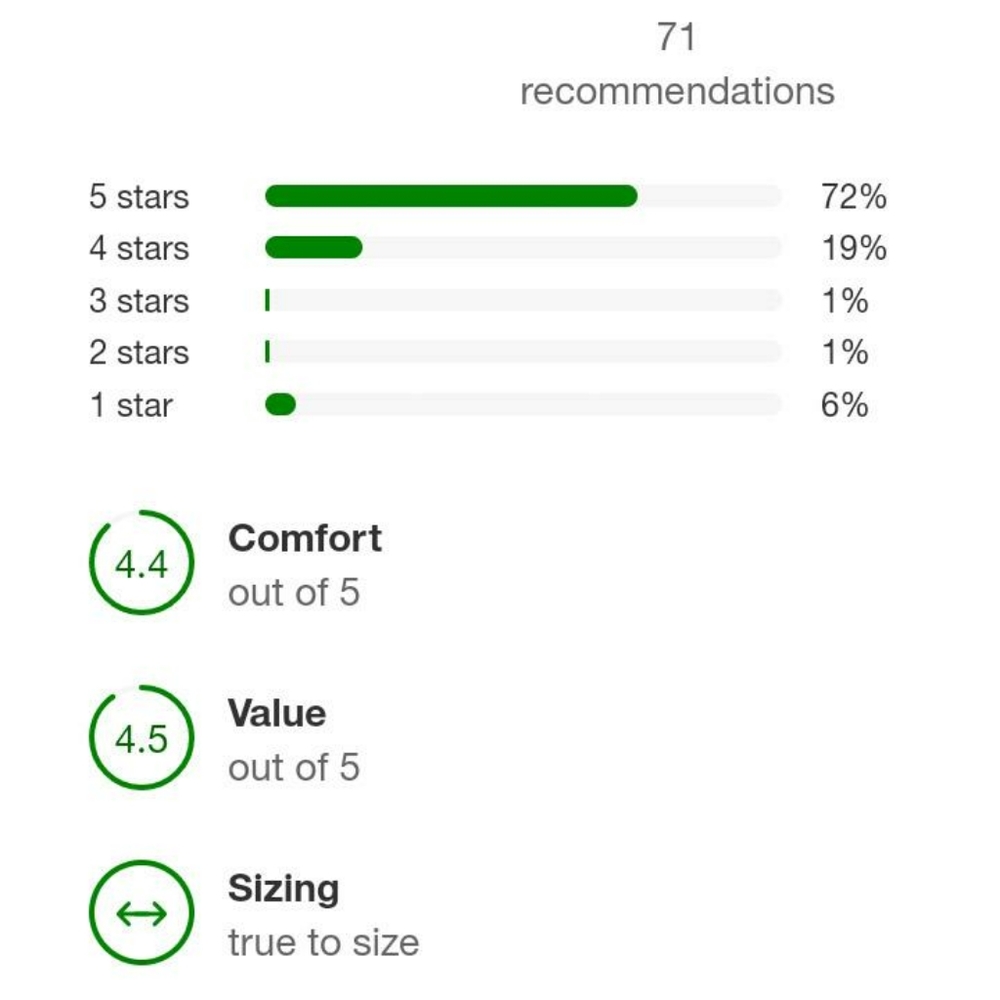1000x1000 pixels.
Task: Click the 5 stars green rating bar
Action: click(450, 196)
